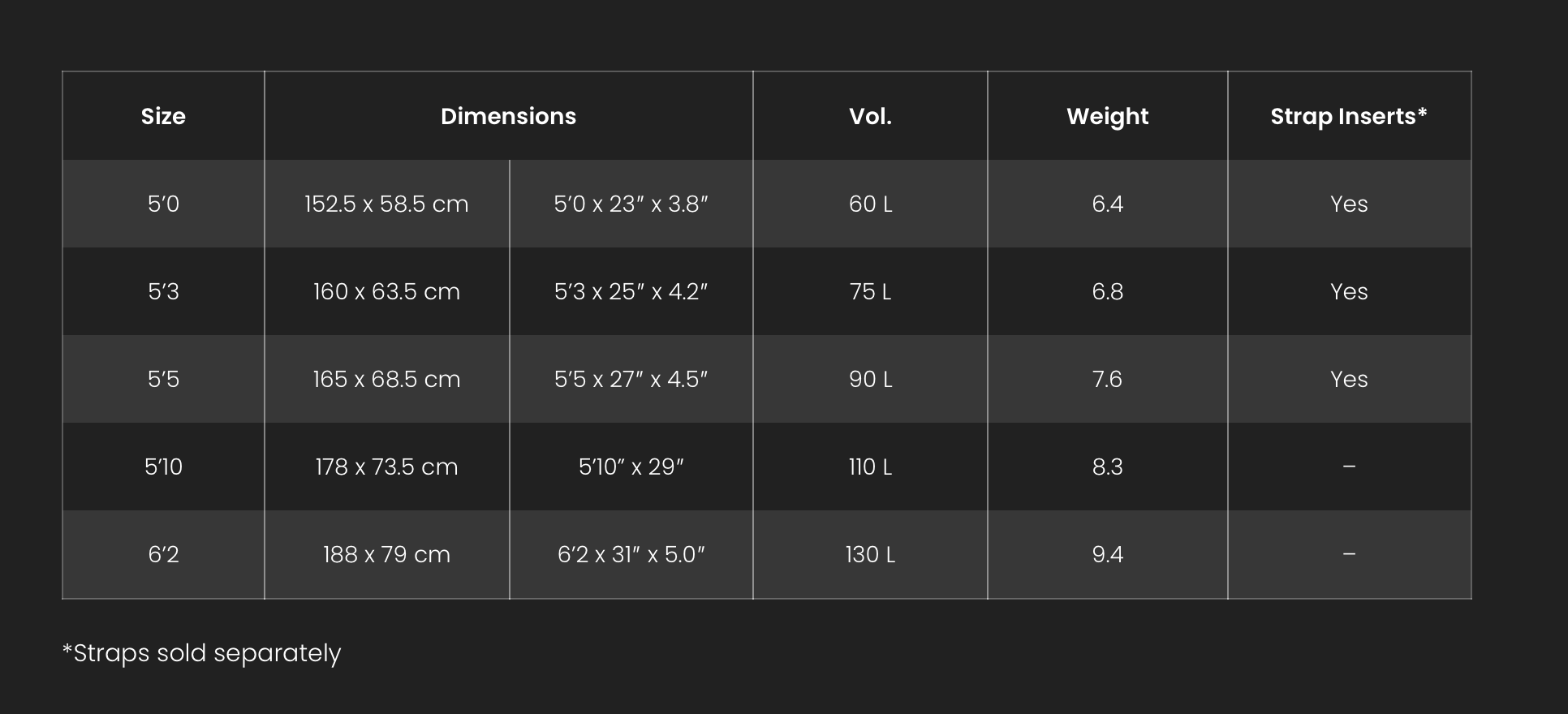
Task: Click the 6.4 weight cell
Action: pos(1107,204)
